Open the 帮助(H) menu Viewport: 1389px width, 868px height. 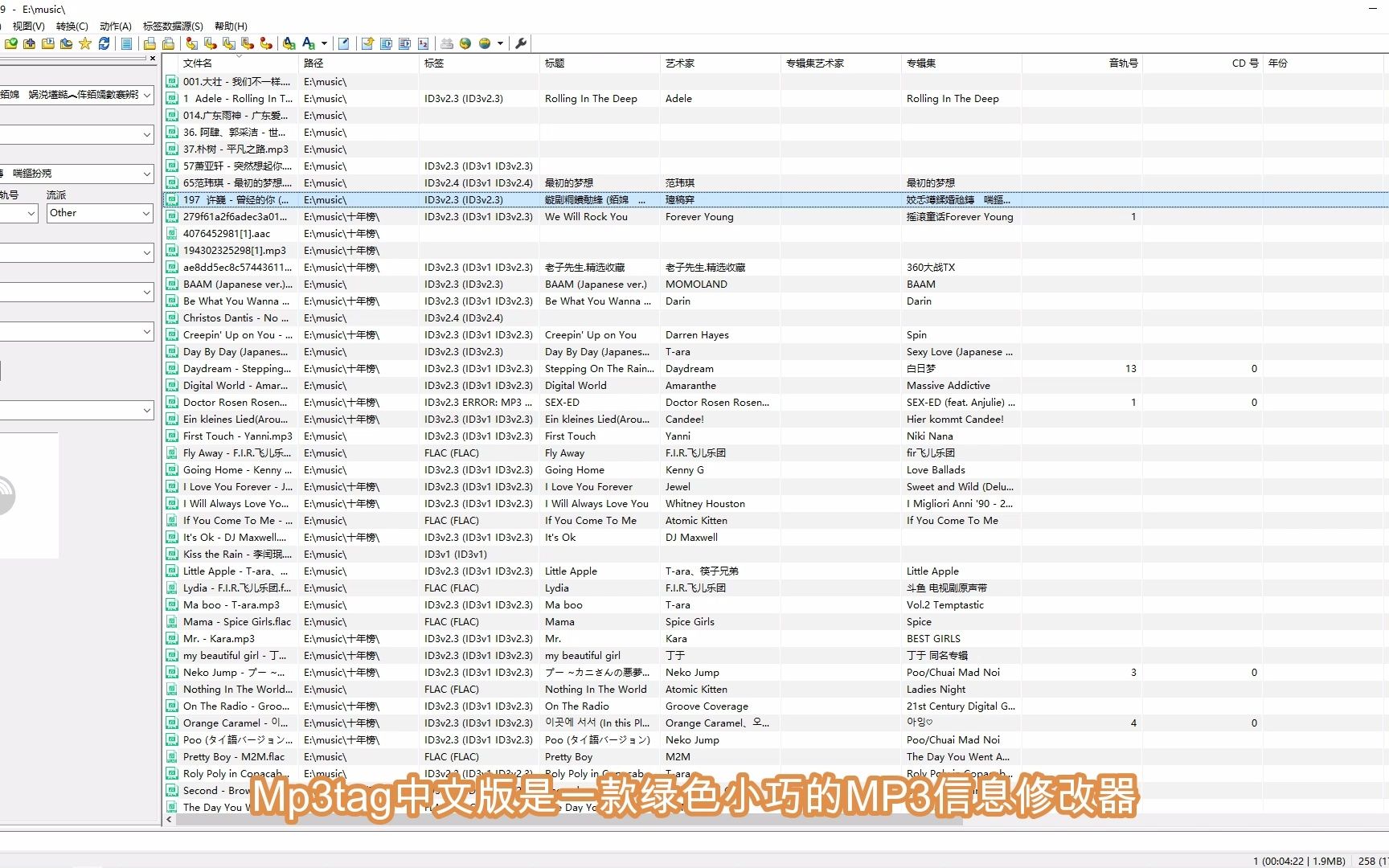pyautogui.click(x=231, y=27)
